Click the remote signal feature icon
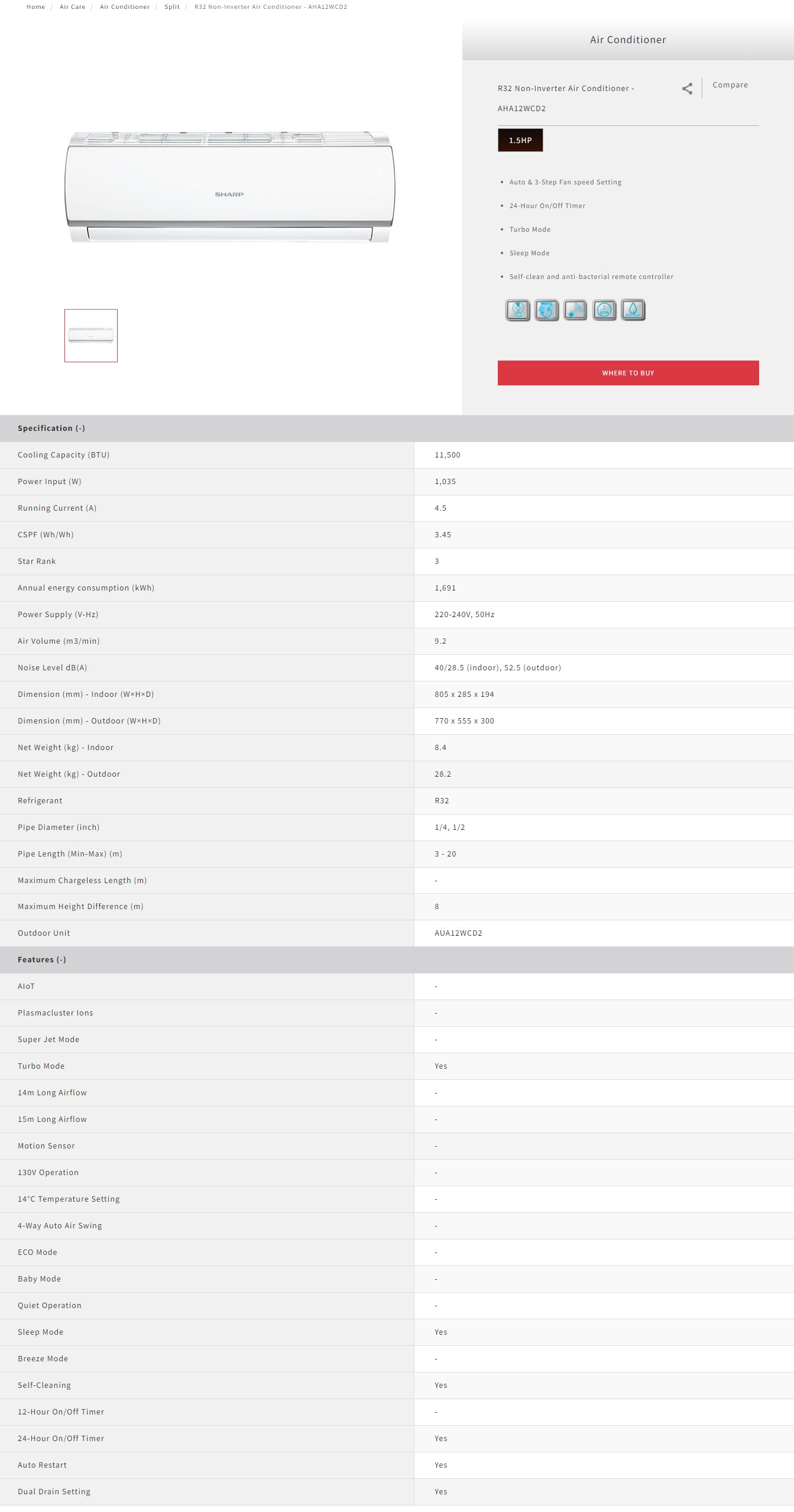Viewport: 794px width, 1512px height. [575, 310]
